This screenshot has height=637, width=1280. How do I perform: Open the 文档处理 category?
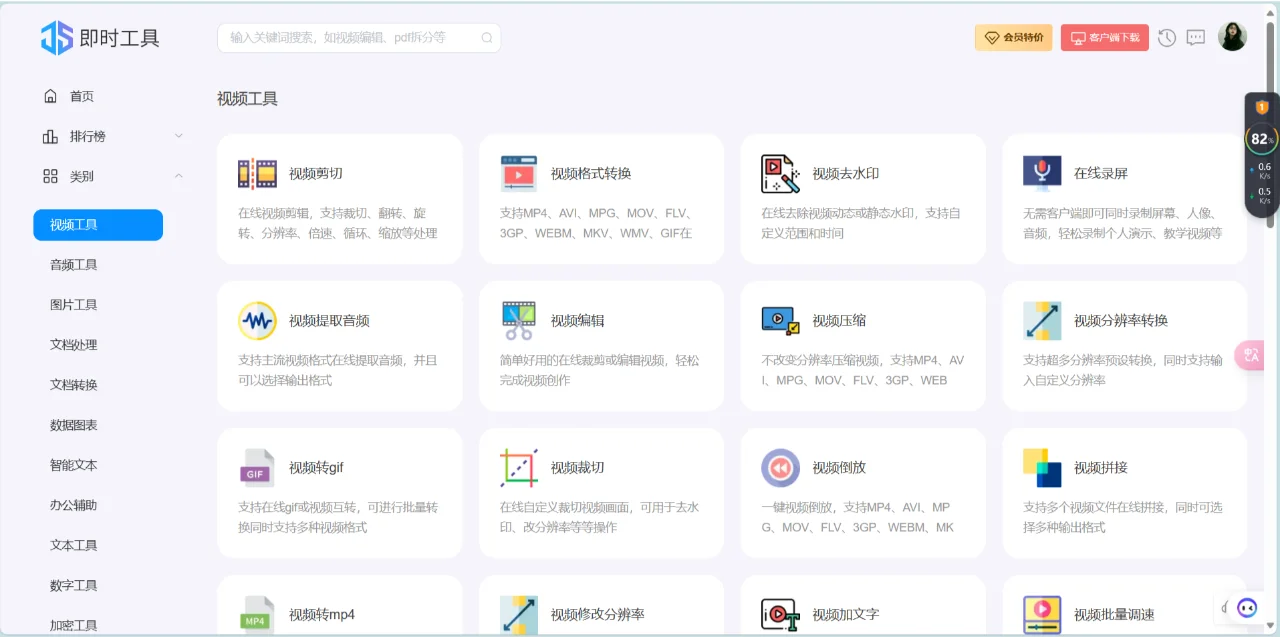(74, 345)
